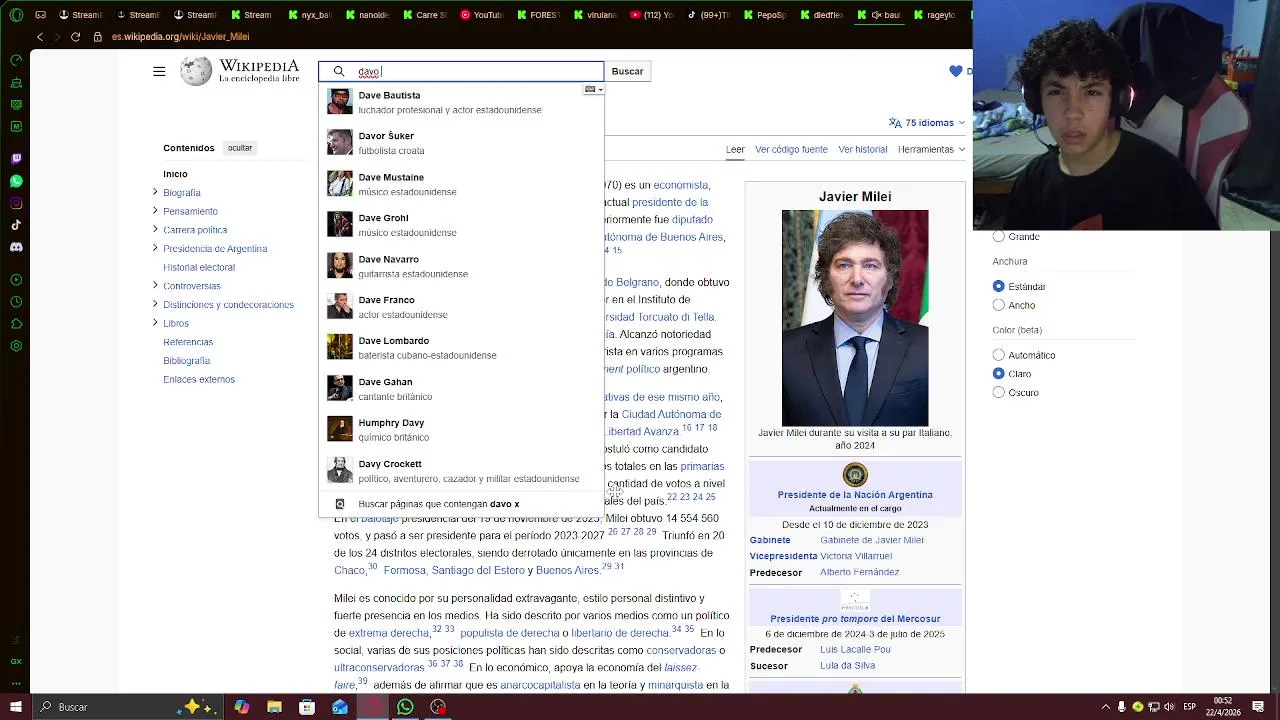1280x720 pixels.
Task: Switch to the nyx_bat browser tab
Action: click(x=308, y=15)
